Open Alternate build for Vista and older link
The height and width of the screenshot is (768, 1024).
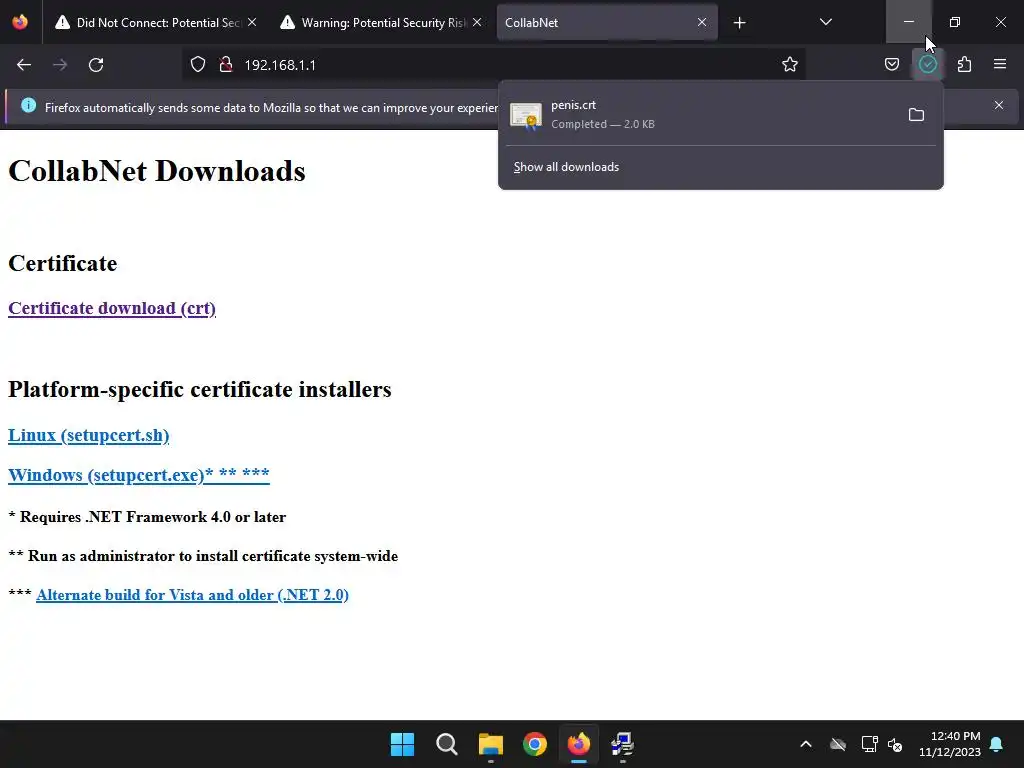tap(192, 595)
